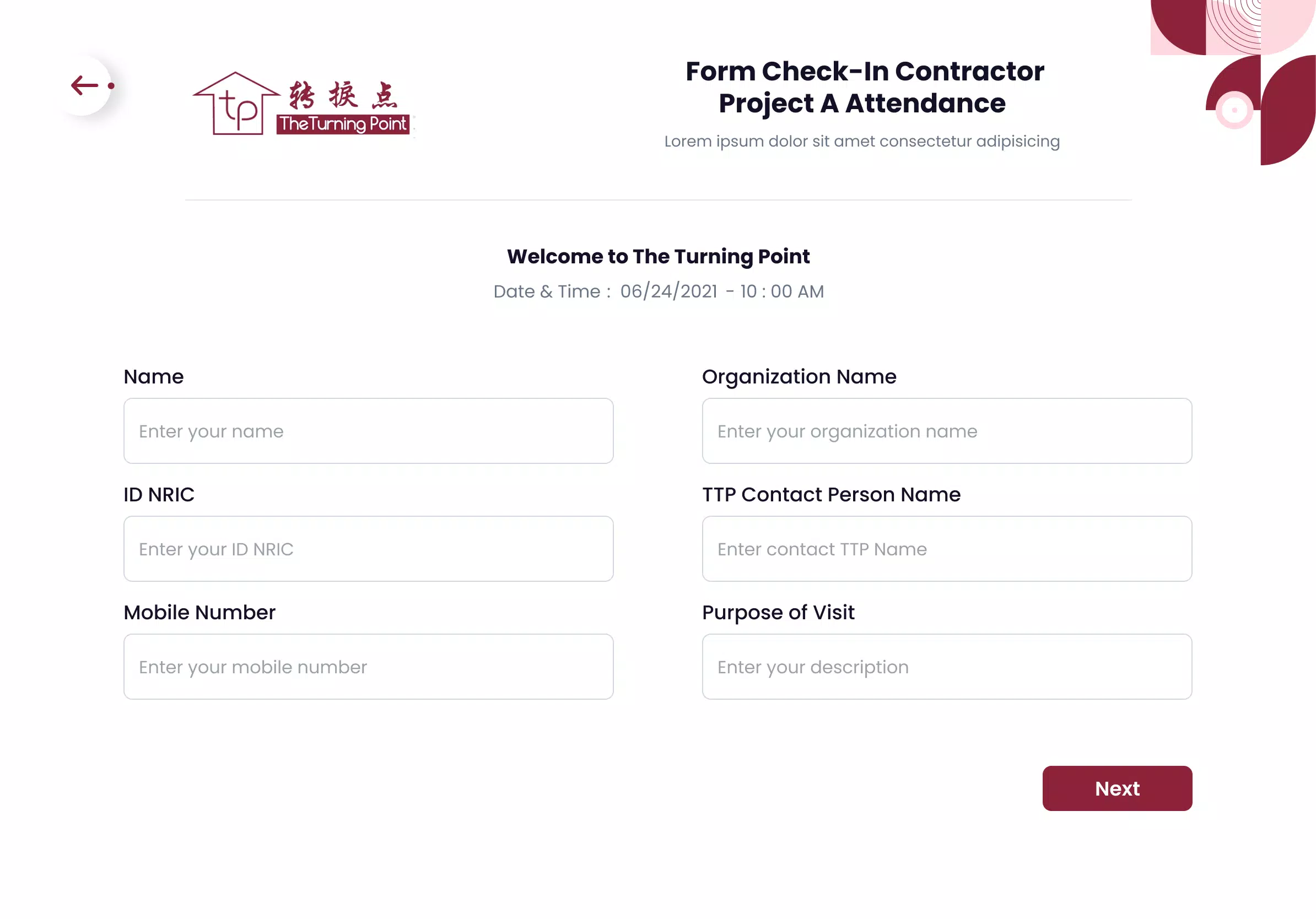Click the Next button to proceed

1117,788
